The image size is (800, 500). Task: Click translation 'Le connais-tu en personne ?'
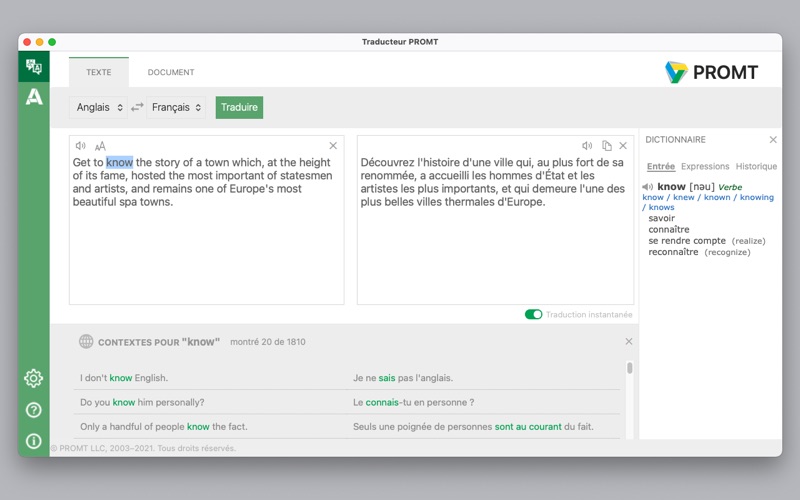(x=414, y=403)
